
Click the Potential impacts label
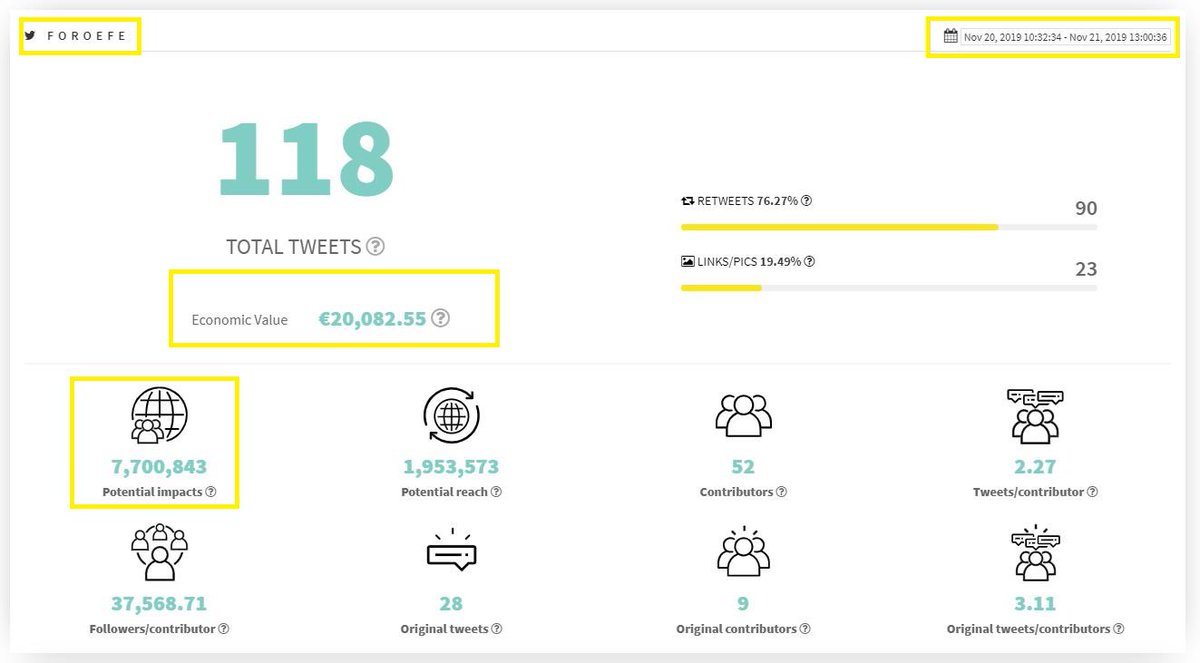pos(152,492)
